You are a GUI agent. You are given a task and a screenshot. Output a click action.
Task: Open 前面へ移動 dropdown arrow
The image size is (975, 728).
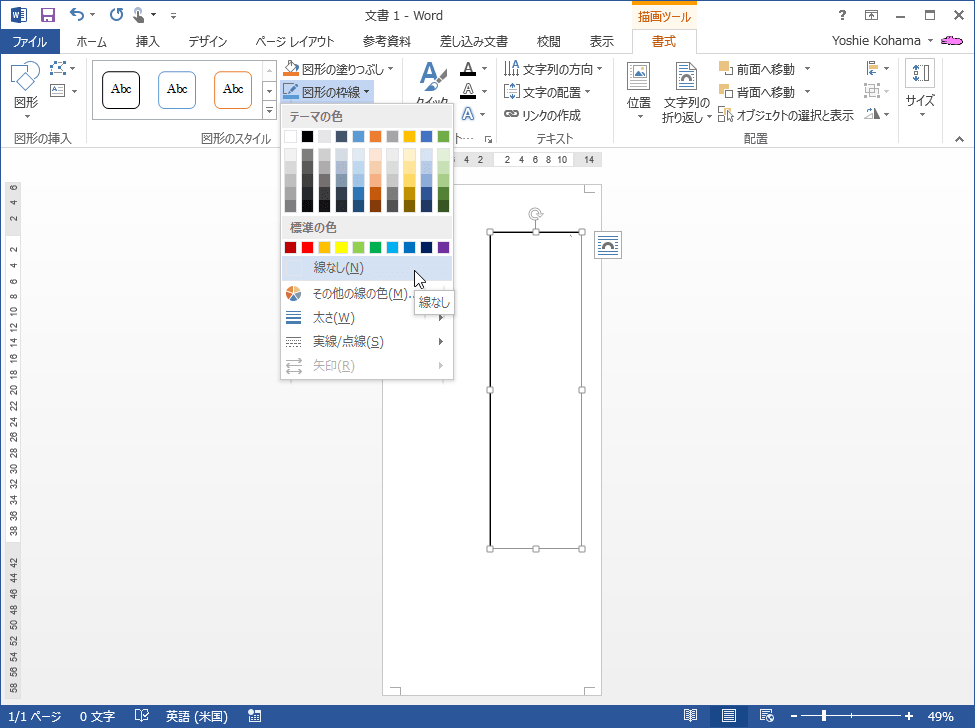(807, 69)
